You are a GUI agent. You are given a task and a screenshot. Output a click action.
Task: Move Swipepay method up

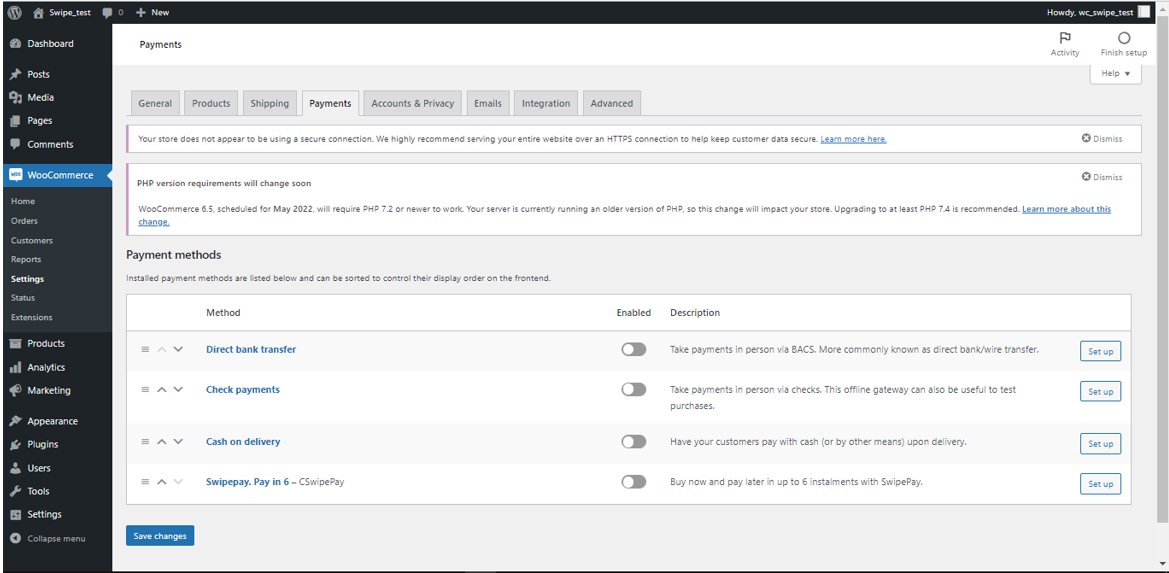click(x=162, y=481)
